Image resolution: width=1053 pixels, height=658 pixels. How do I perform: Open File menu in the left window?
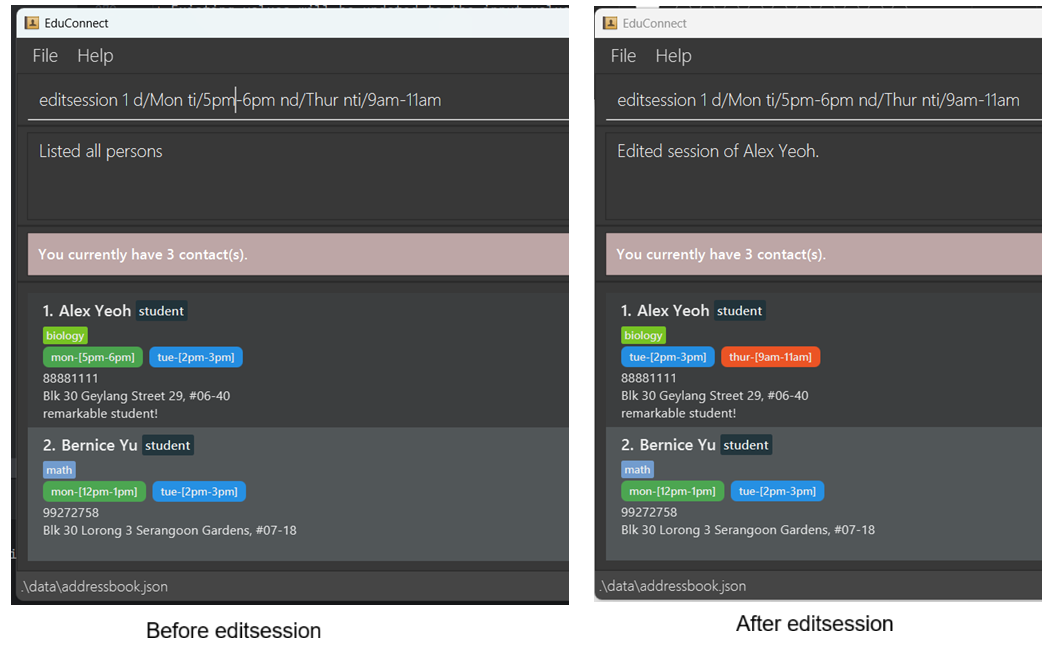tap(45, 56)
